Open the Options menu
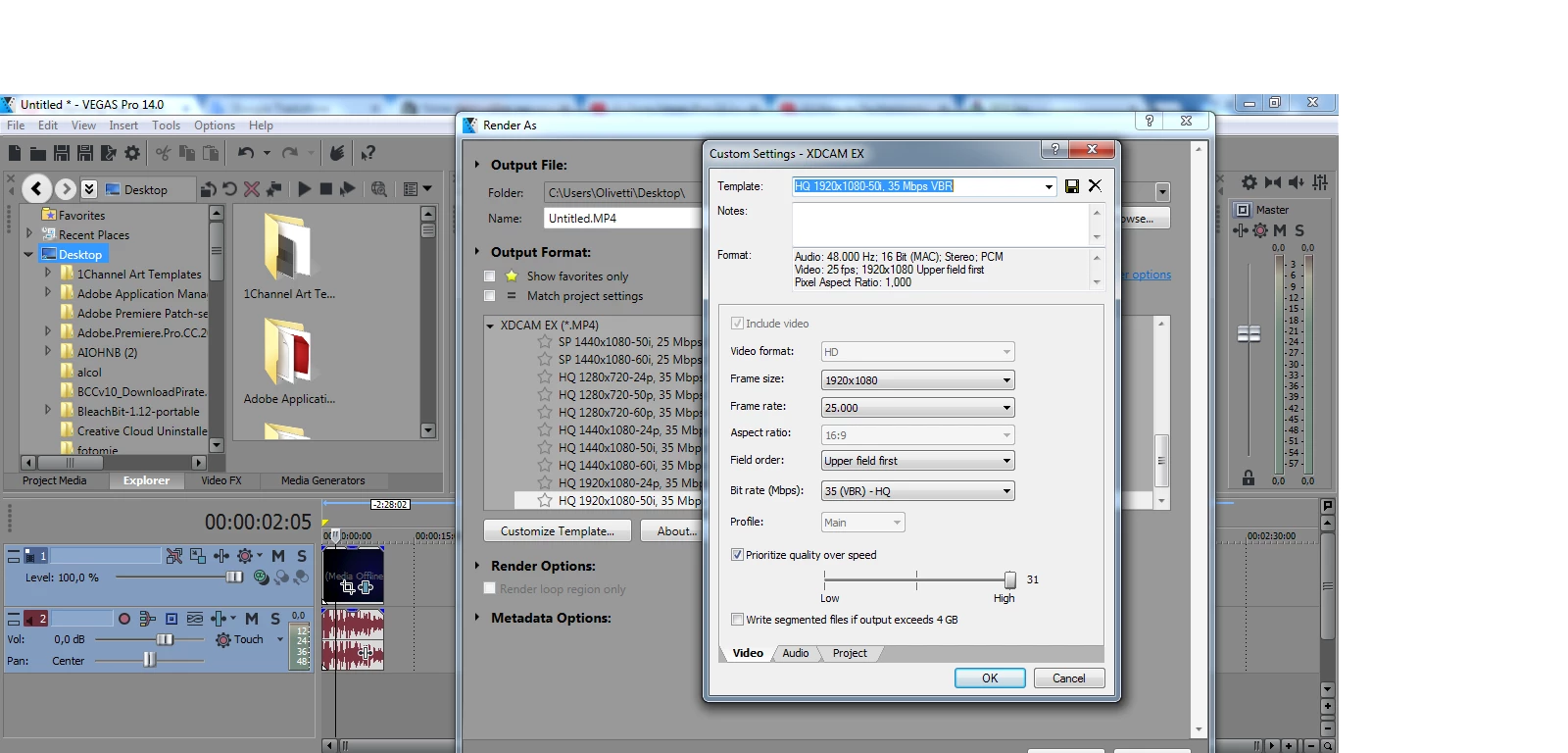Screen dimensions: 1568x753 pos(215,125)
